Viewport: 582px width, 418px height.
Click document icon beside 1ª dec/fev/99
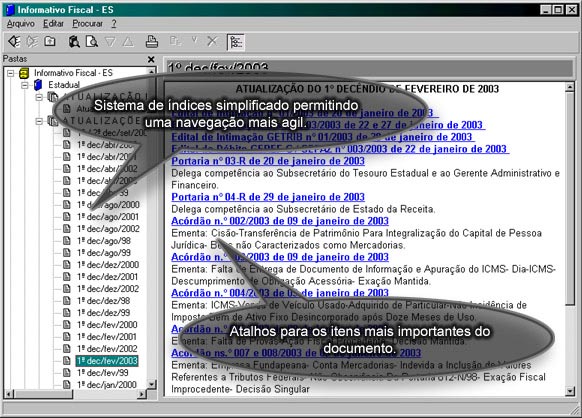(66, 372)
